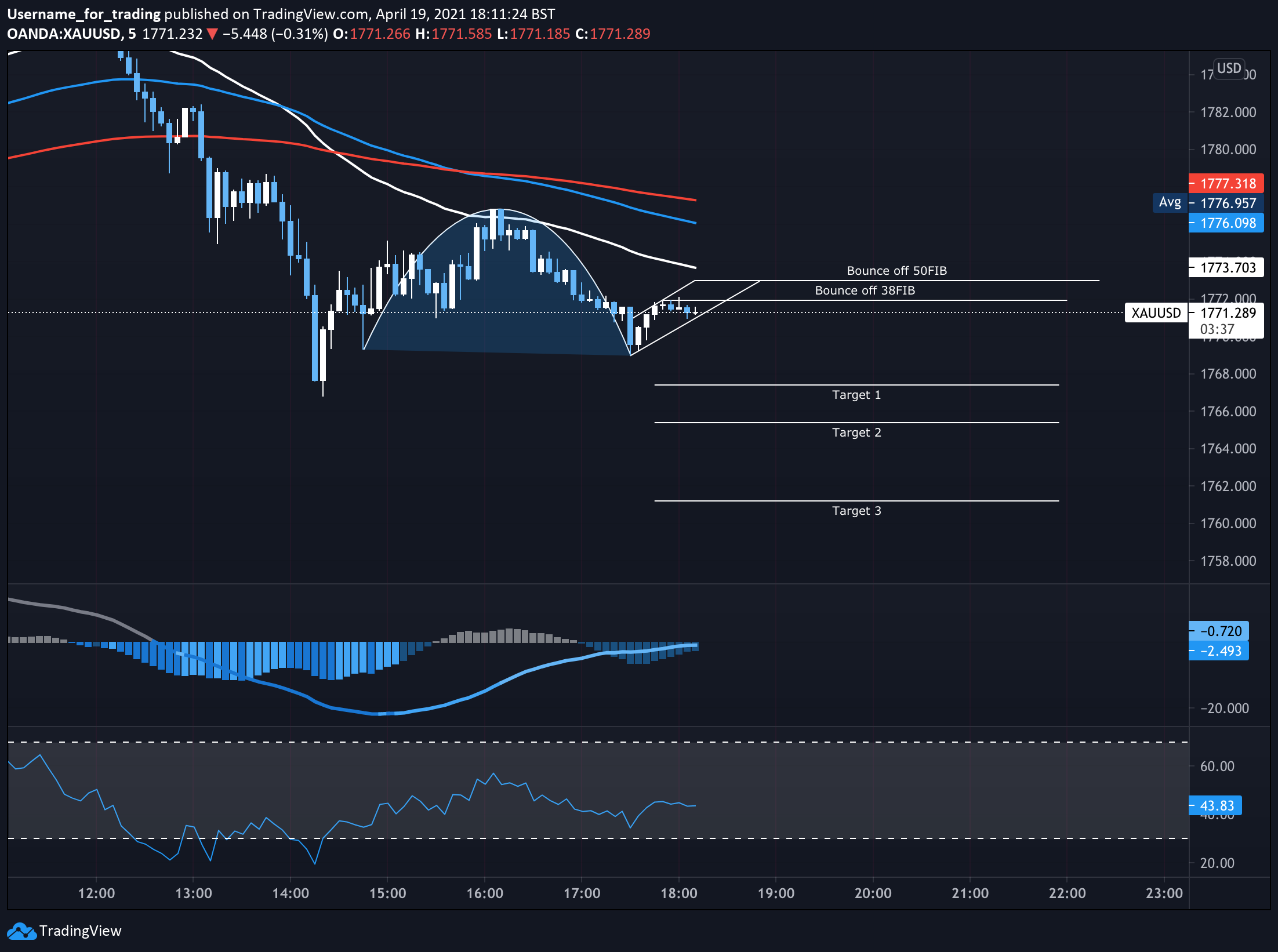Image resolution: width=1278 pixels, height=952 pixels.
Task: Click the 20:00 time axis label
Action: click(x=873, y=893)
